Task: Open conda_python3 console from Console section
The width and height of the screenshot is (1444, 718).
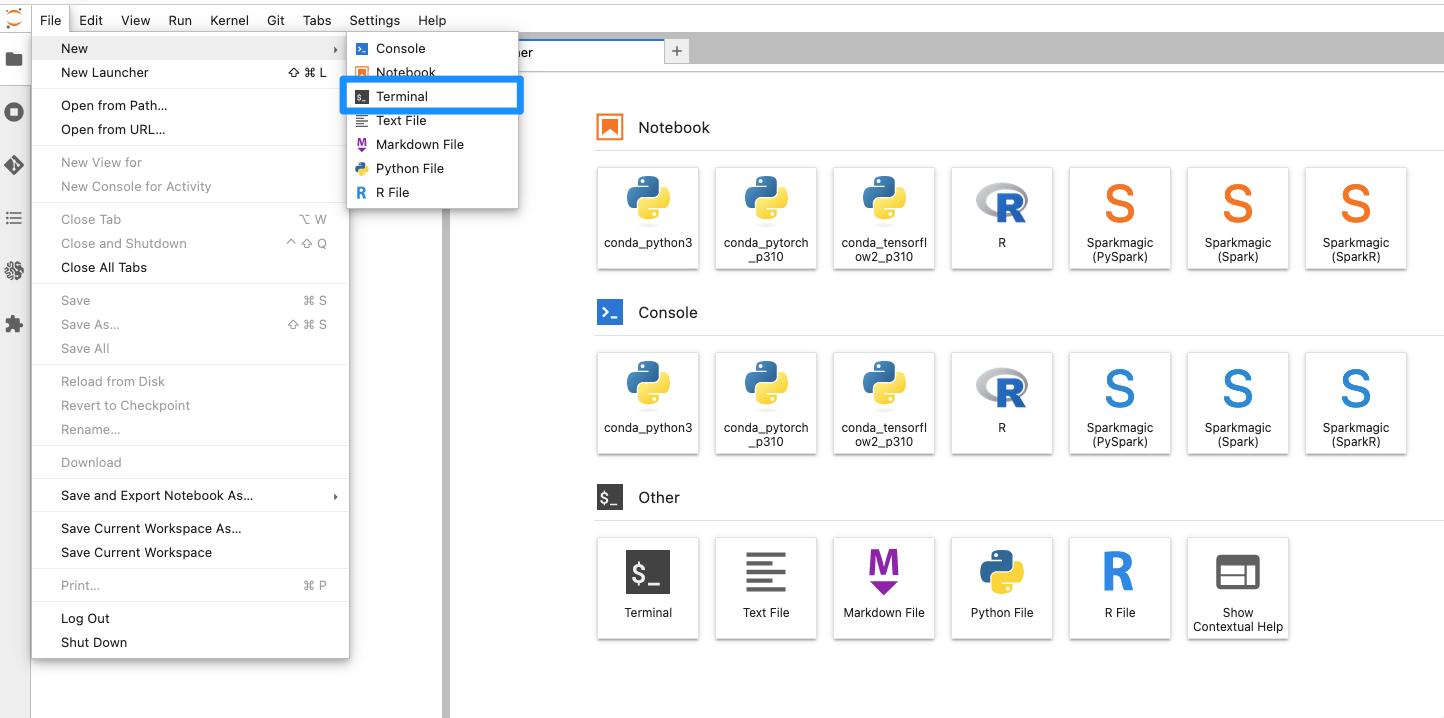Action: click(x=648, y=403)
